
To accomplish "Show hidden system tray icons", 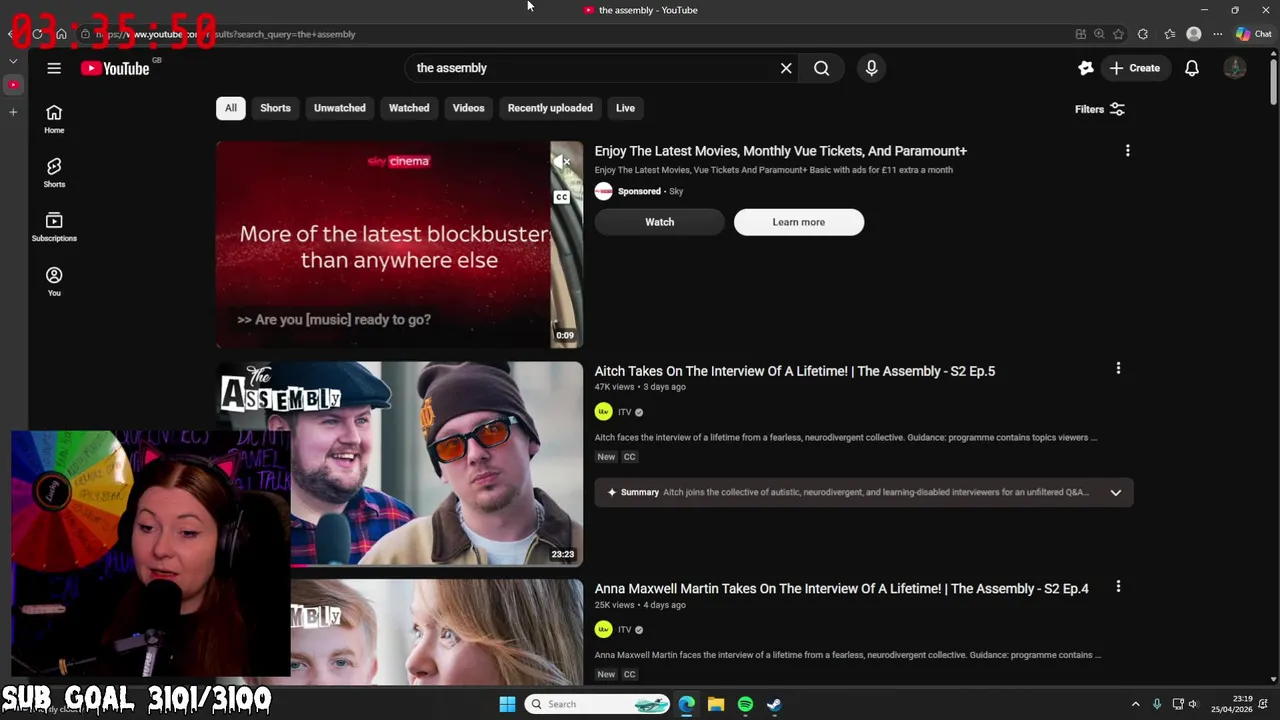I will click(x=1135, y=704).
